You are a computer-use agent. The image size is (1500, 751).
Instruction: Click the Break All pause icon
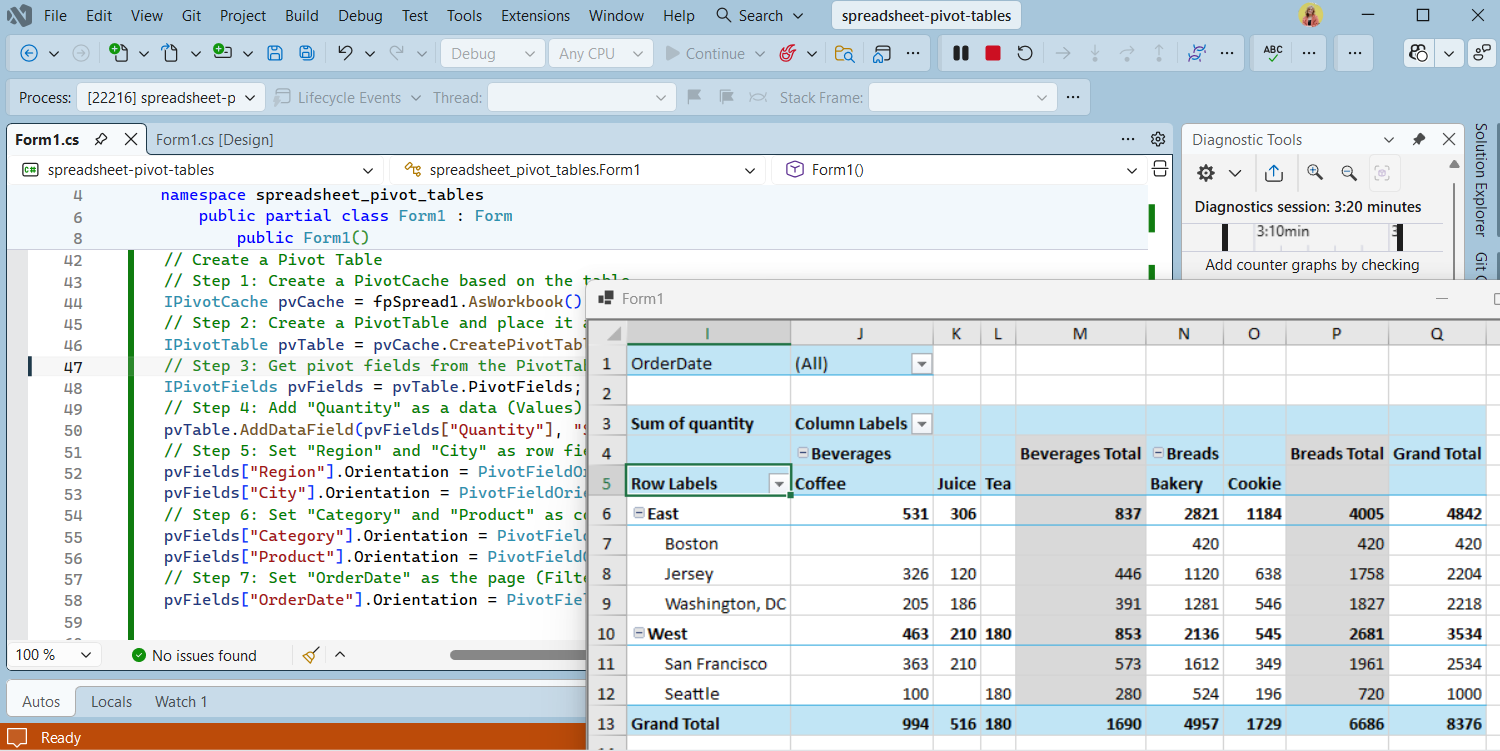click(x=959, y=52)
